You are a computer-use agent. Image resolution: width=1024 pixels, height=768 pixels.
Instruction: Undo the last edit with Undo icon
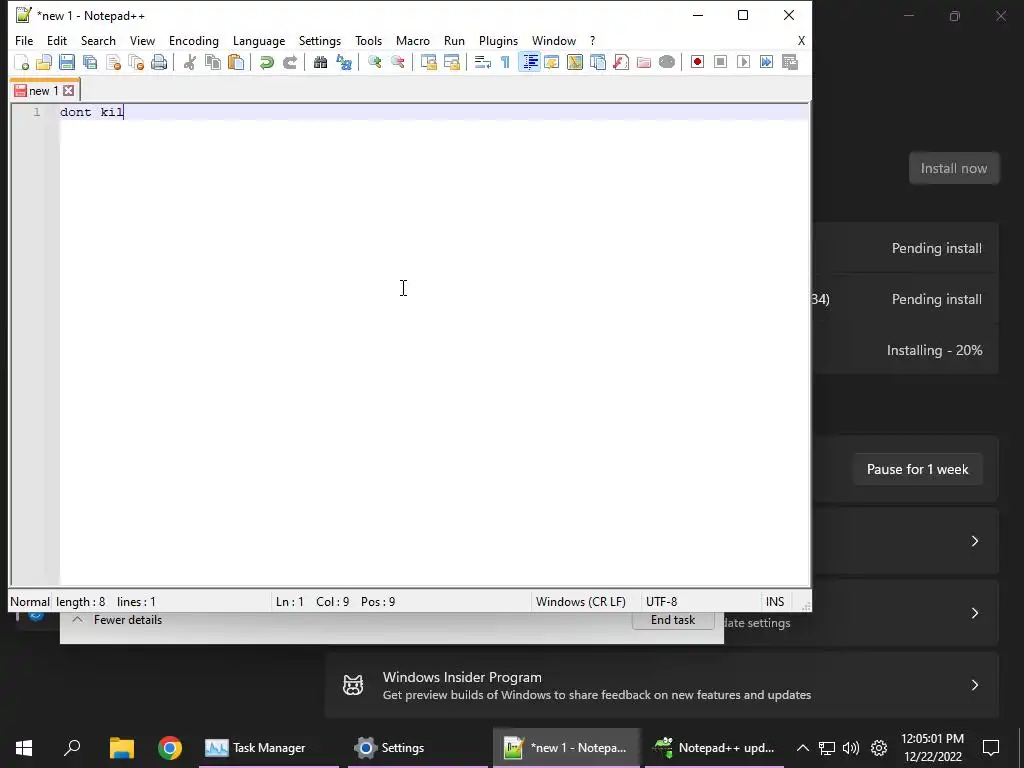(x=266, y=62)
